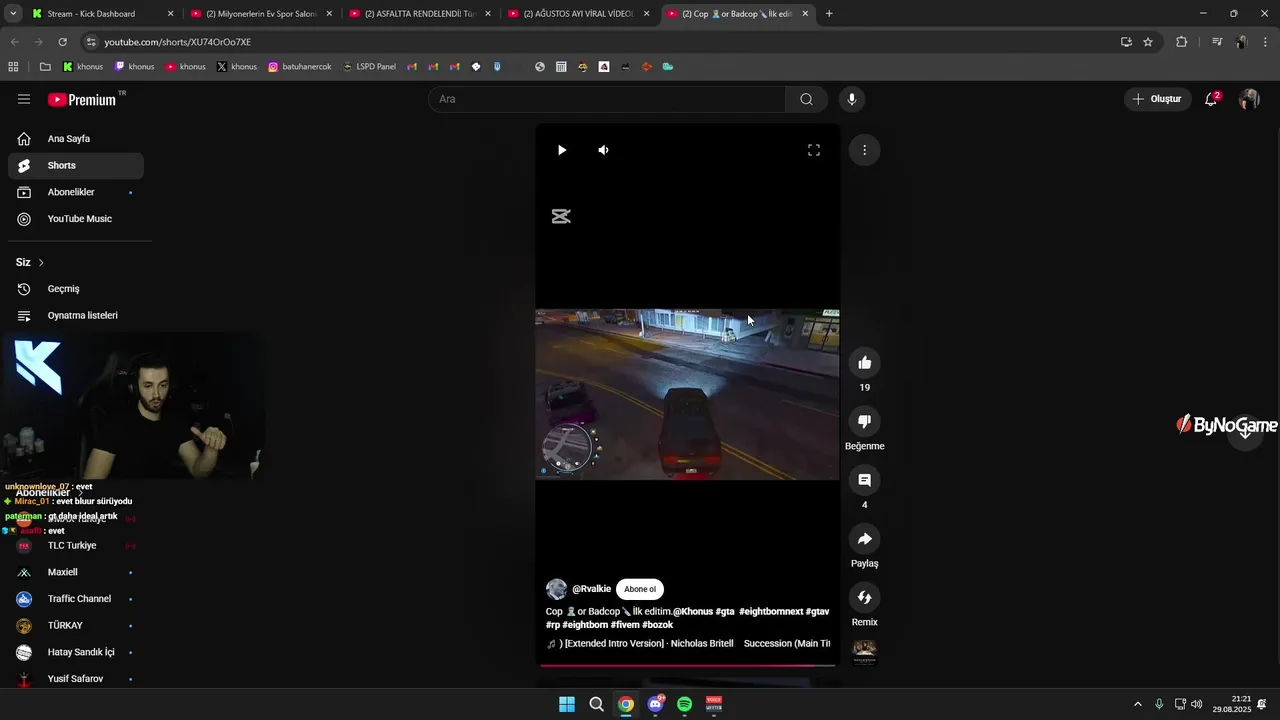Open the Windows Start menu
The image size is (1280, 720).
567,704
